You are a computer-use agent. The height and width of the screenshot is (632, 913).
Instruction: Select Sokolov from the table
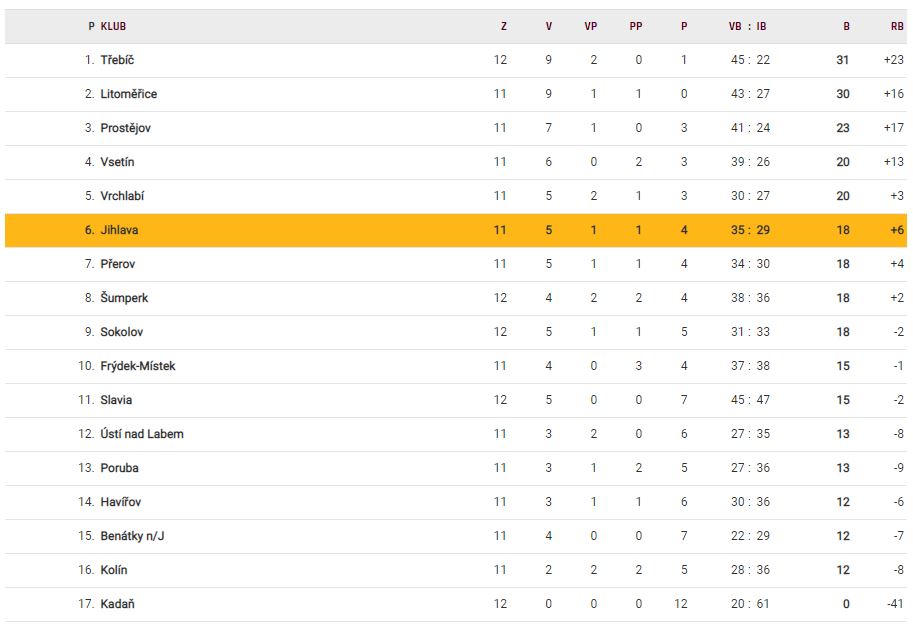pos(121,332)
